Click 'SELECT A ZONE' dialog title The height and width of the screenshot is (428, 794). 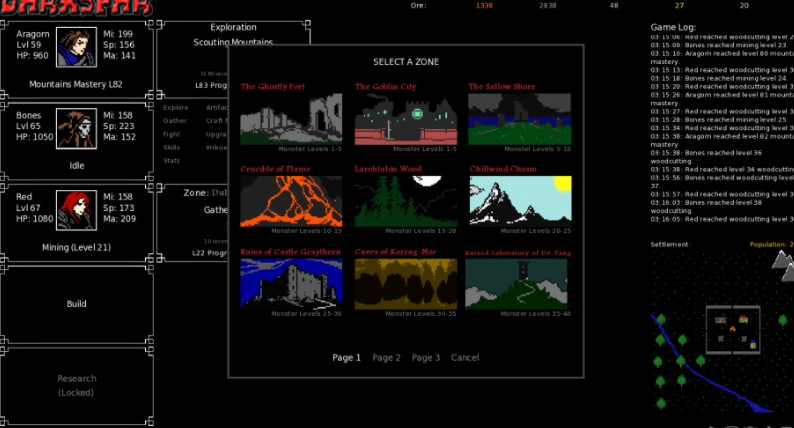(406, 62)
